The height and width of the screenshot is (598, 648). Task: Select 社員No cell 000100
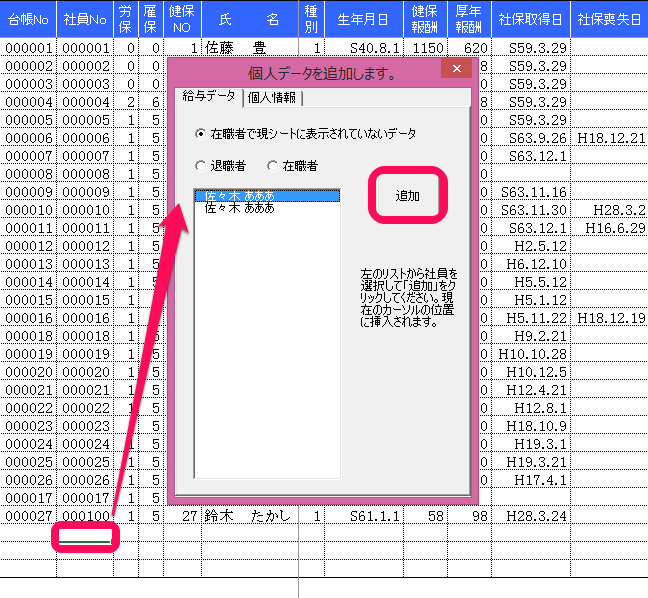[x=85, y=516]
